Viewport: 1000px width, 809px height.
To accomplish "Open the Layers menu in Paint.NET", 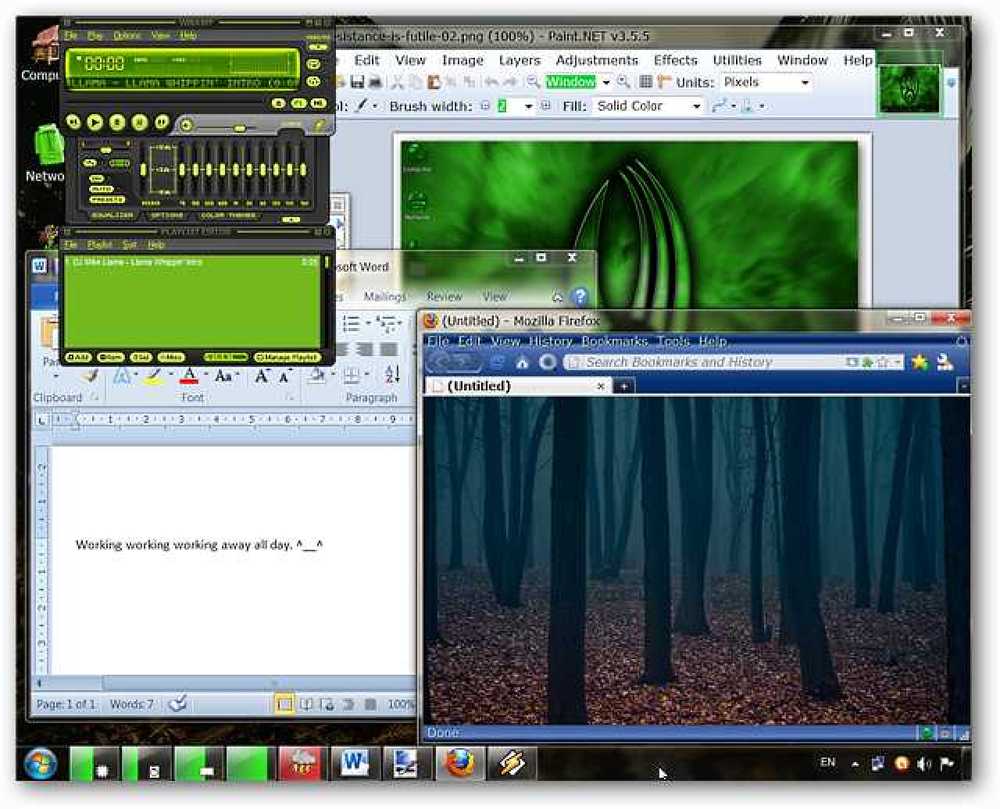I will (519, 60).
